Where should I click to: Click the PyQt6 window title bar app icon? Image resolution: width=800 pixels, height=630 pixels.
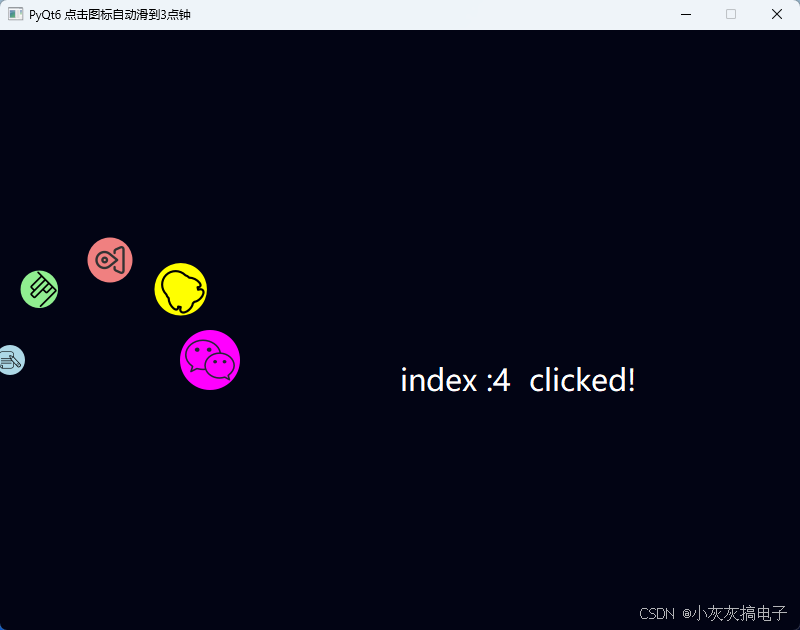15,14
